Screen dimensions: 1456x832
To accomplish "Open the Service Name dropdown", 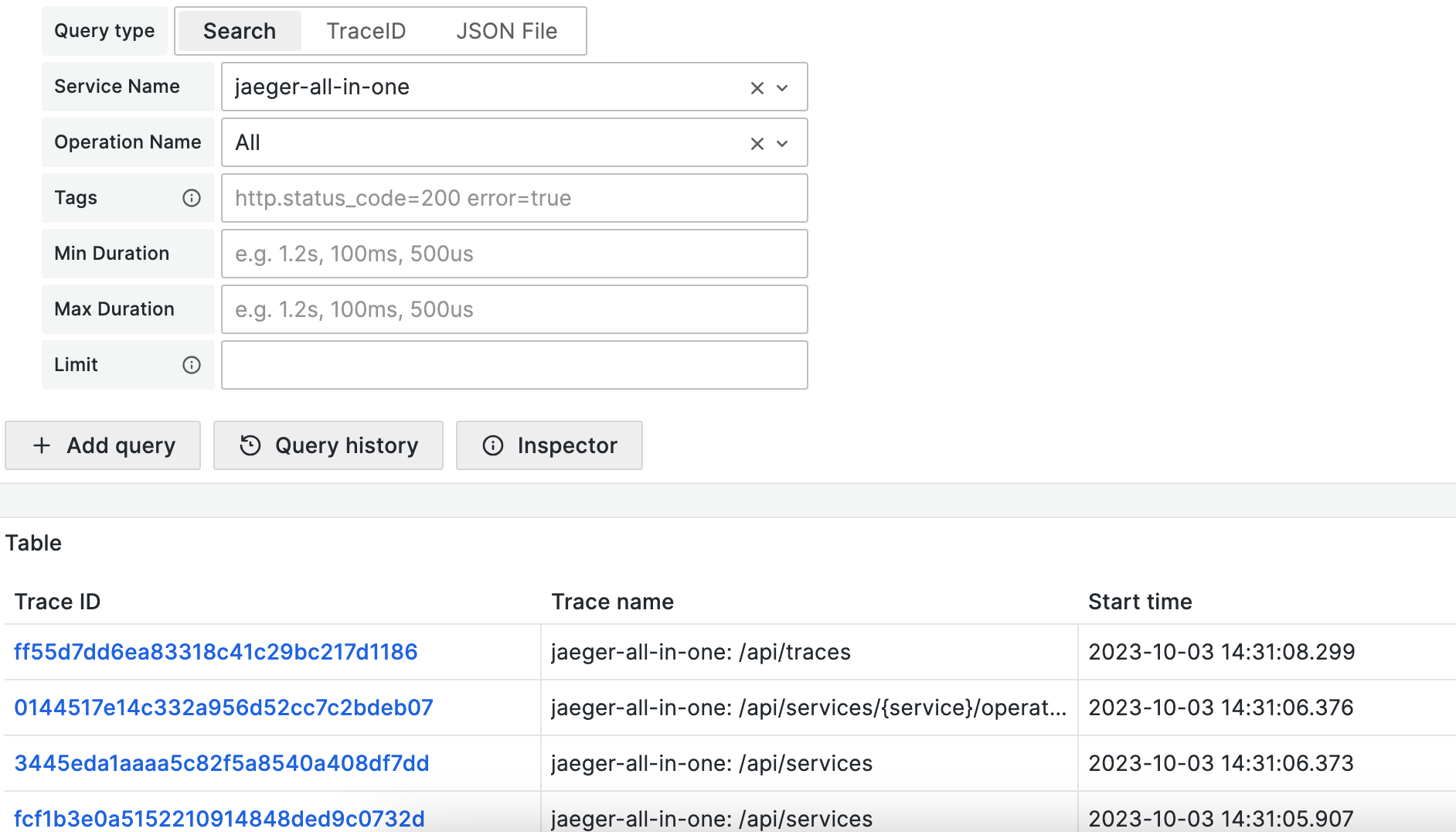I will [x=782, y=87].
